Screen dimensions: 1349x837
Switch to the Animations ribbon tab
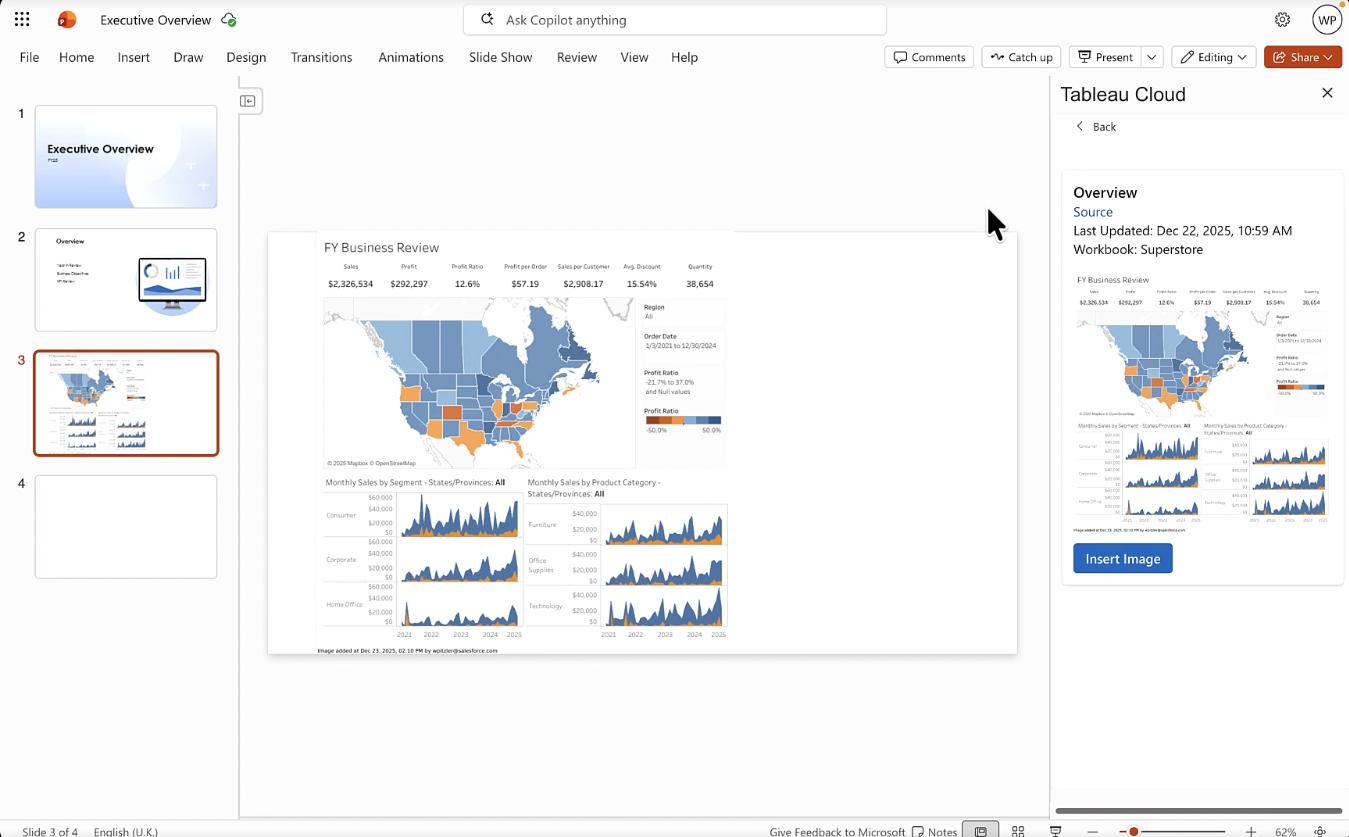click(x=410, y=57)
